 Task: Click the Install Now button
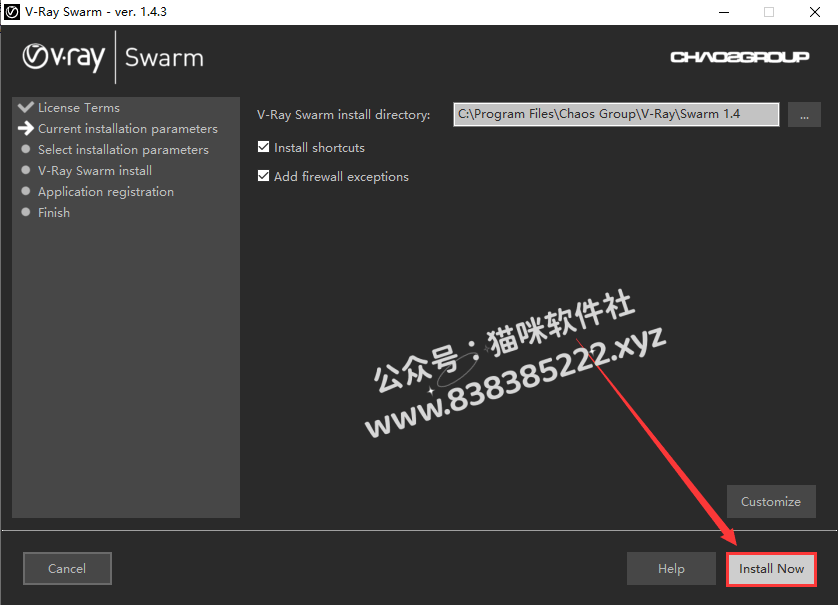point(771,569)
